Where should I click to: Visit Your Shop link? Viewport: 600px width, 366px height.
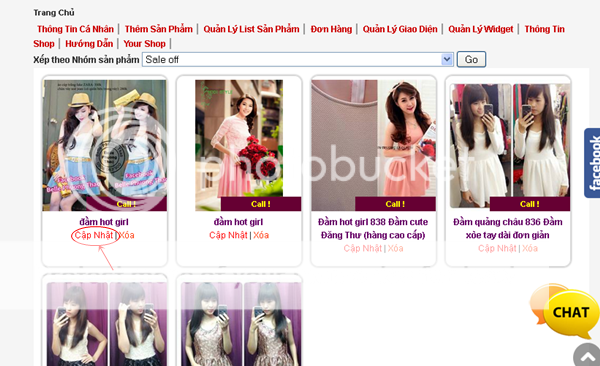[144, 44]
